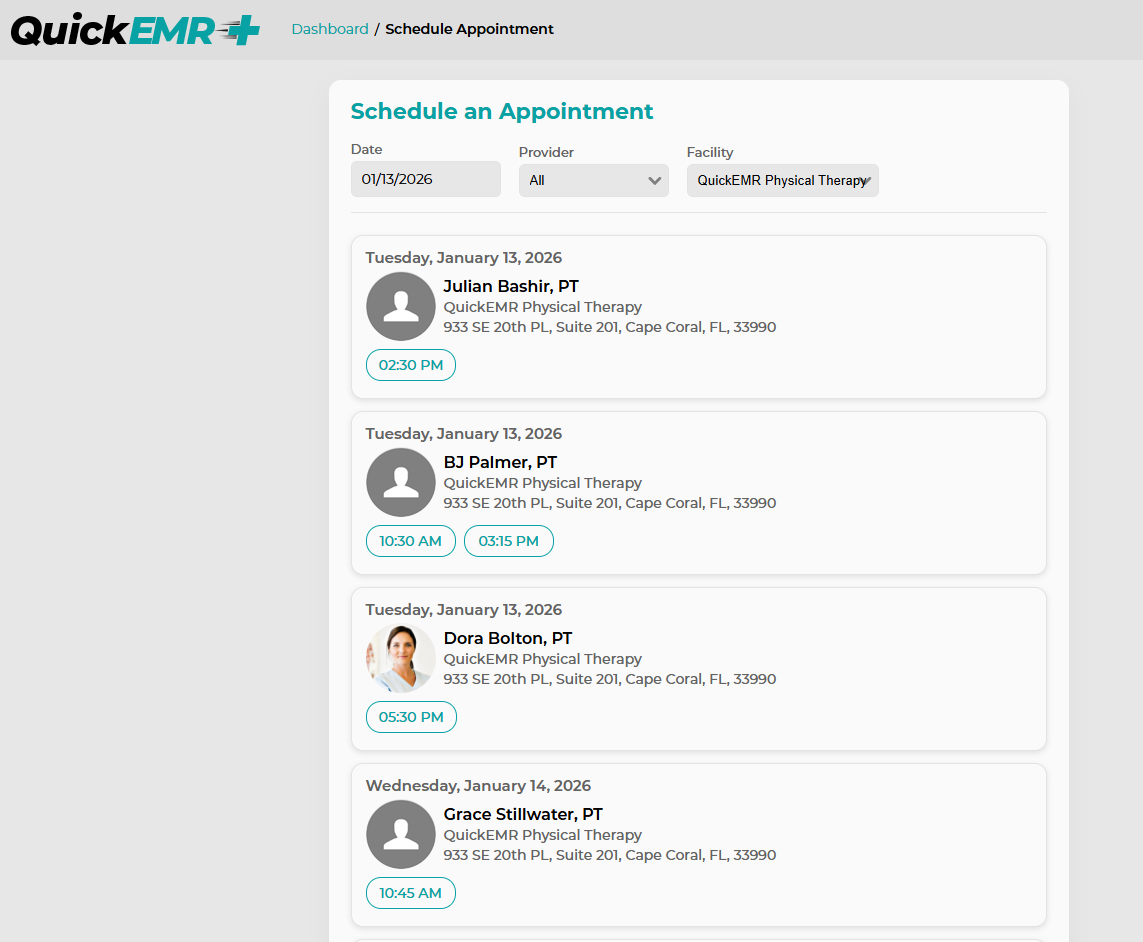This screenshot has height=942, width=1143.
Task: Click Dora Bolton's profile photo
Action: pos(401,658)
